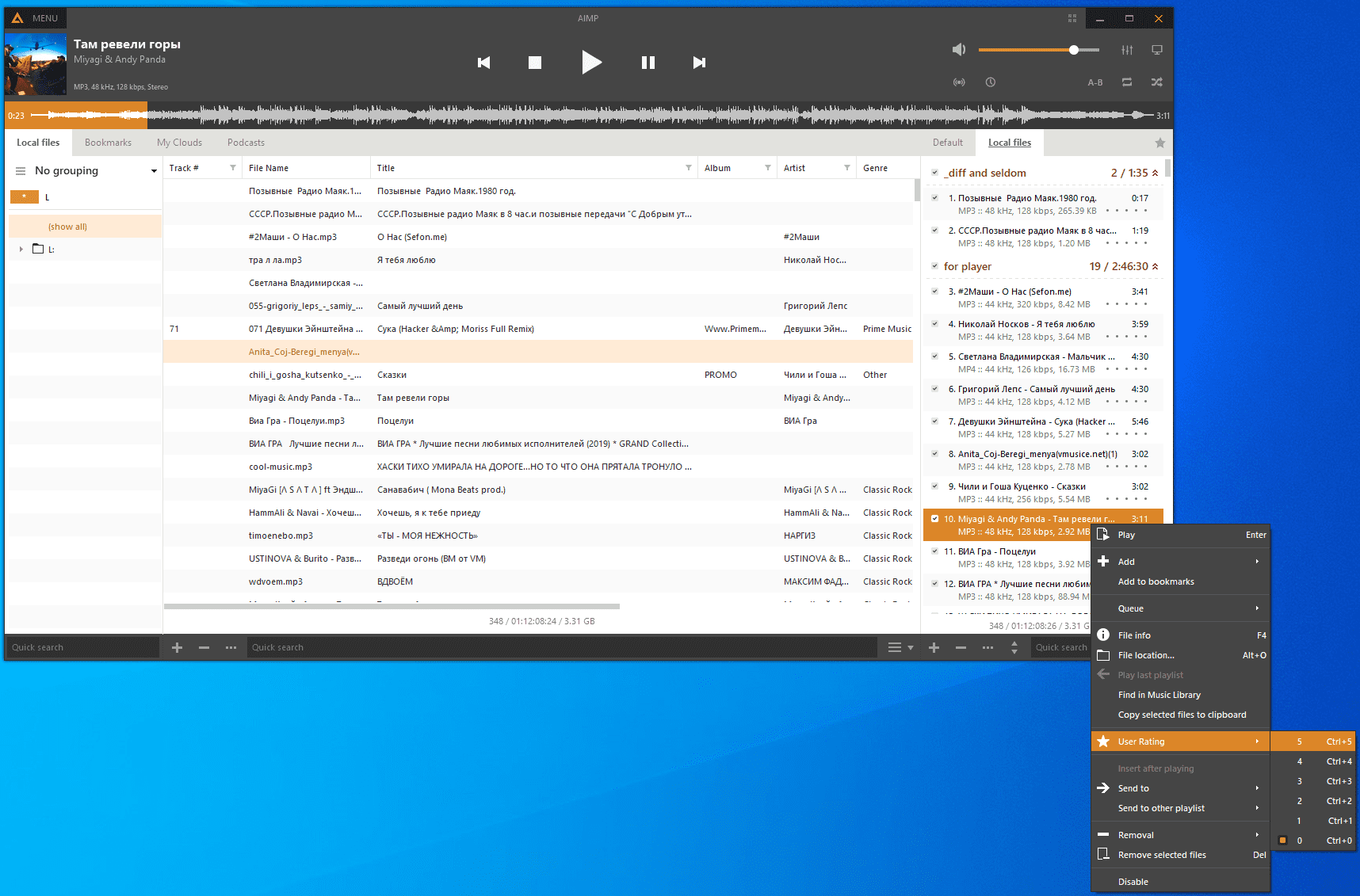Image resolution: width=1360 pixels, height=896 pixels.
Task: Open the Removal submenu
Action: click(1181, 835)
